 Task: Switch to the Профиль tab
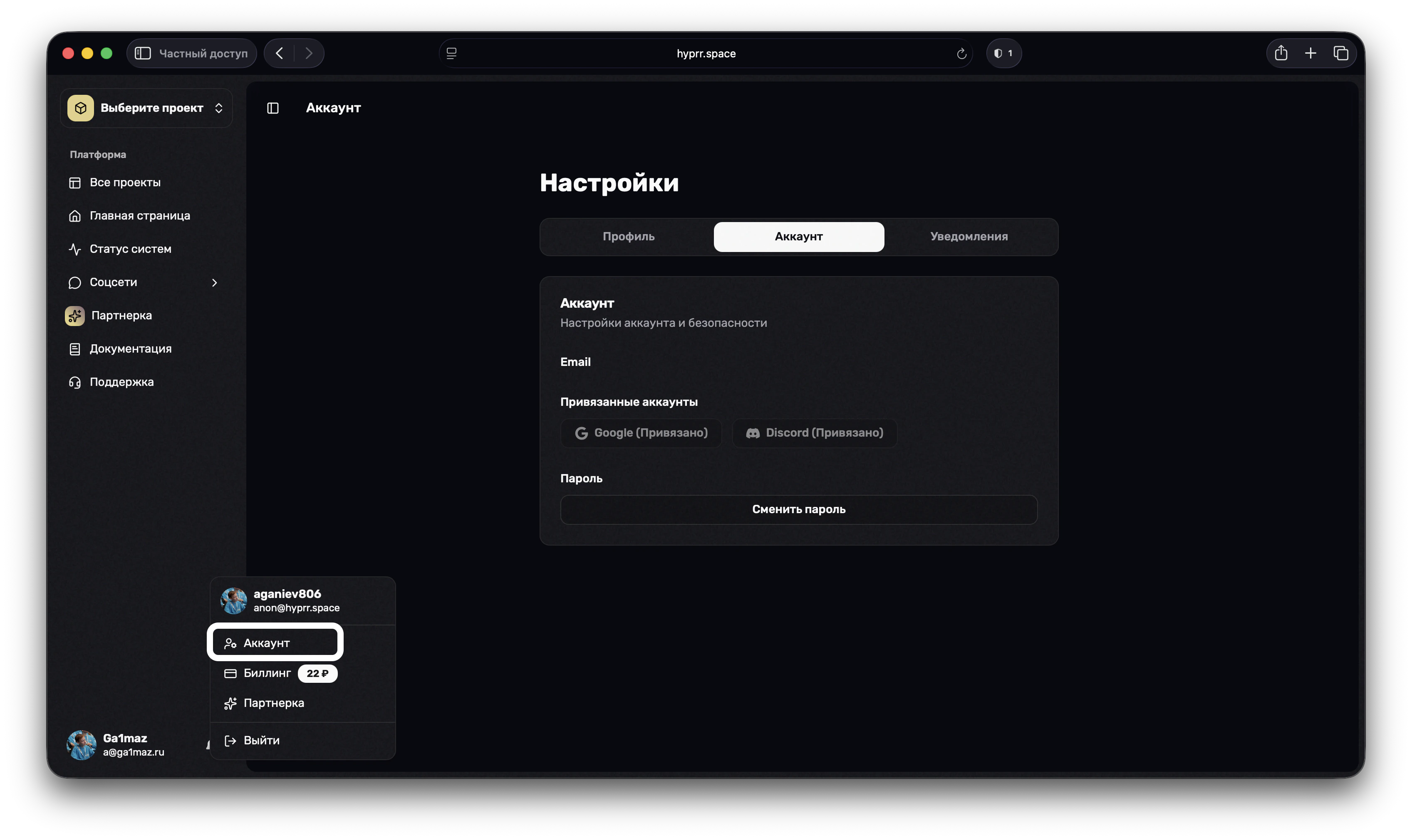(629, 237)
